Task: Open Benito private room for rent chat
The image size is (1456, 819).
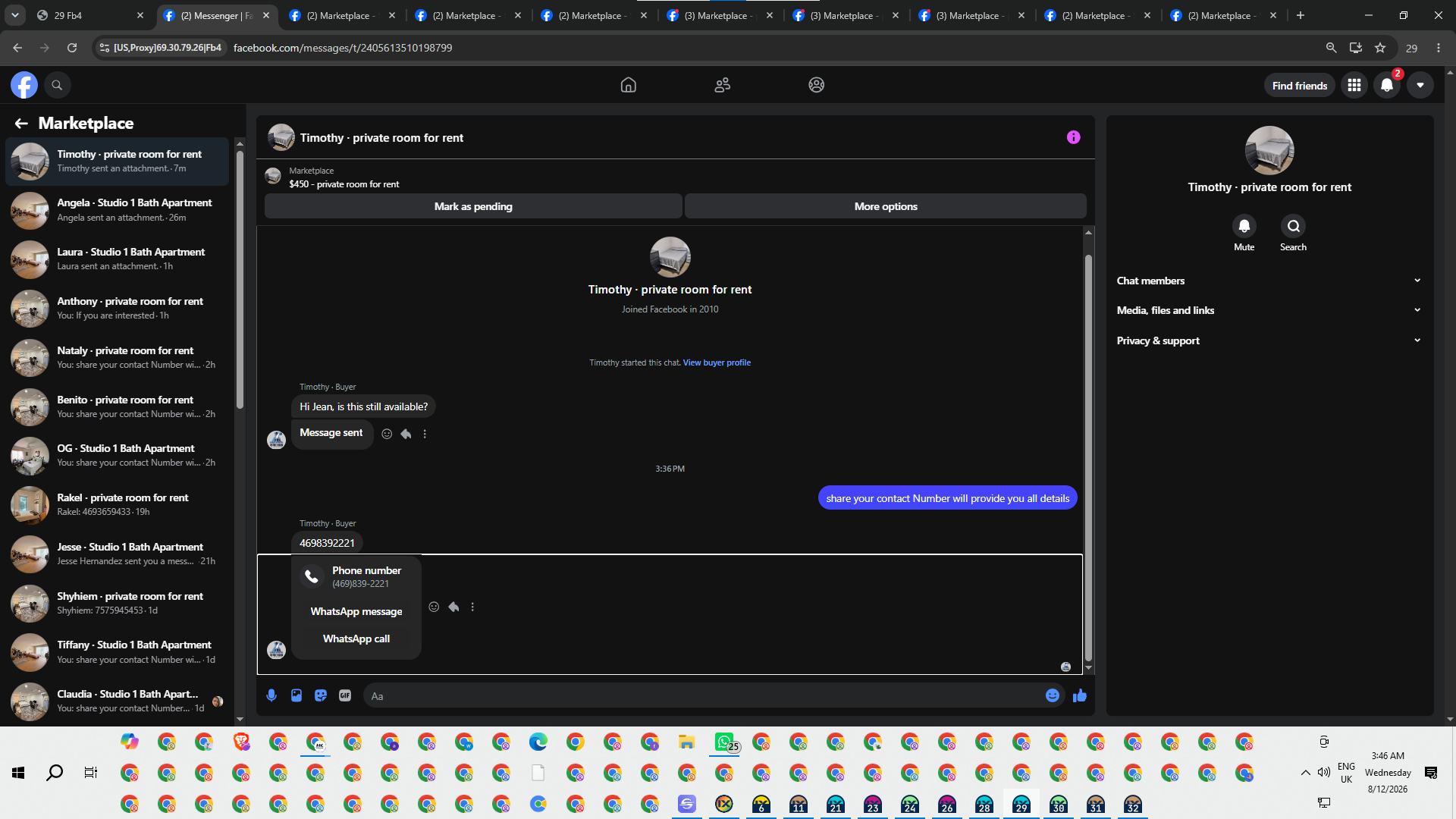Action: pos(118,407)
